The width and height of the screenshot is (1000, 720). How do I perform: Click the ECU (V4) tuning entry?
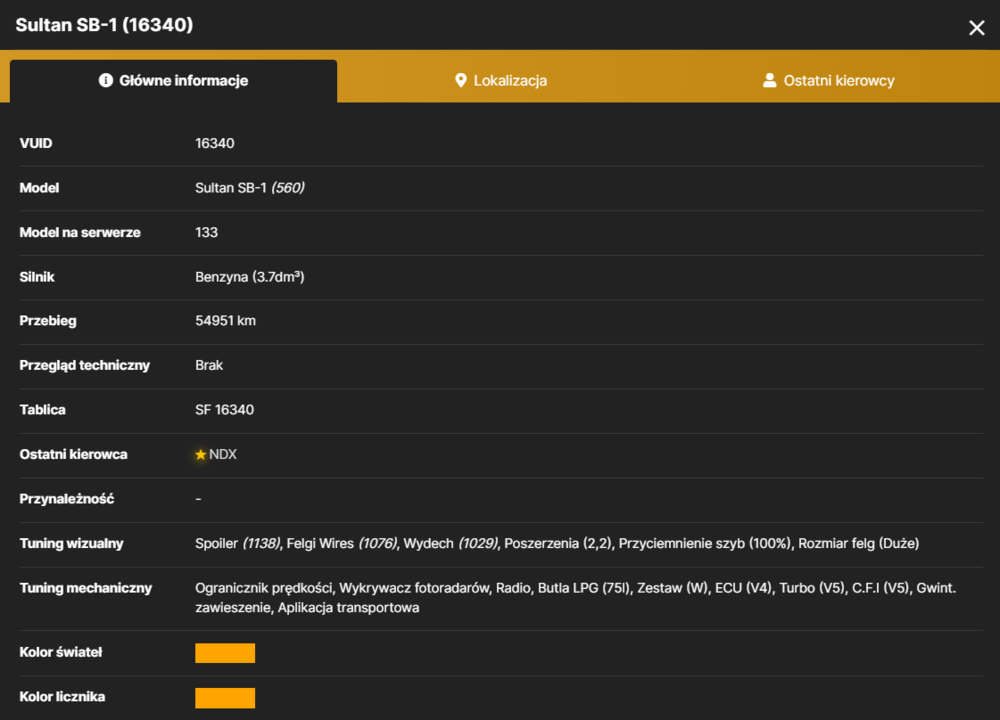[x=744, y=588]
